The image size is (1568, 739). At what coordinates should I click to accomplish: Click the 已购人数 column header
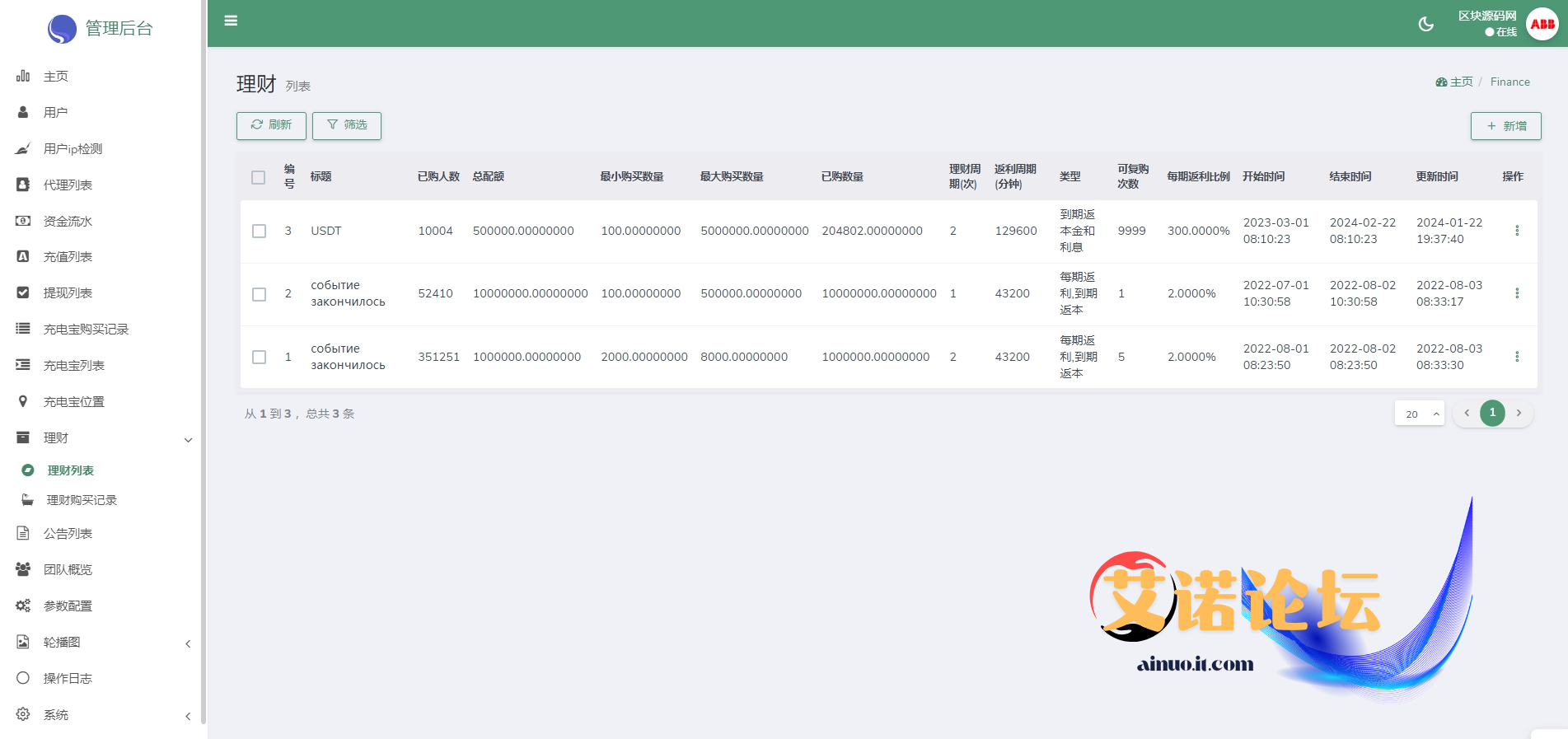pyautogui.click(x=438, y=176)
